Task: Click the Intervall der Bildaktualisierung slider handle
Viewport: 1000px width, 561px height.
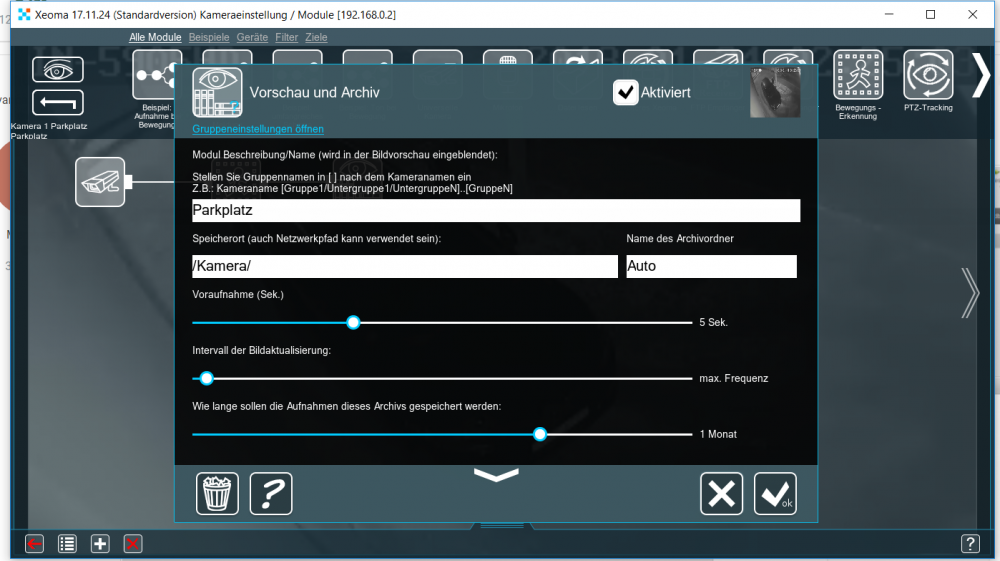Action: point(206,379)
